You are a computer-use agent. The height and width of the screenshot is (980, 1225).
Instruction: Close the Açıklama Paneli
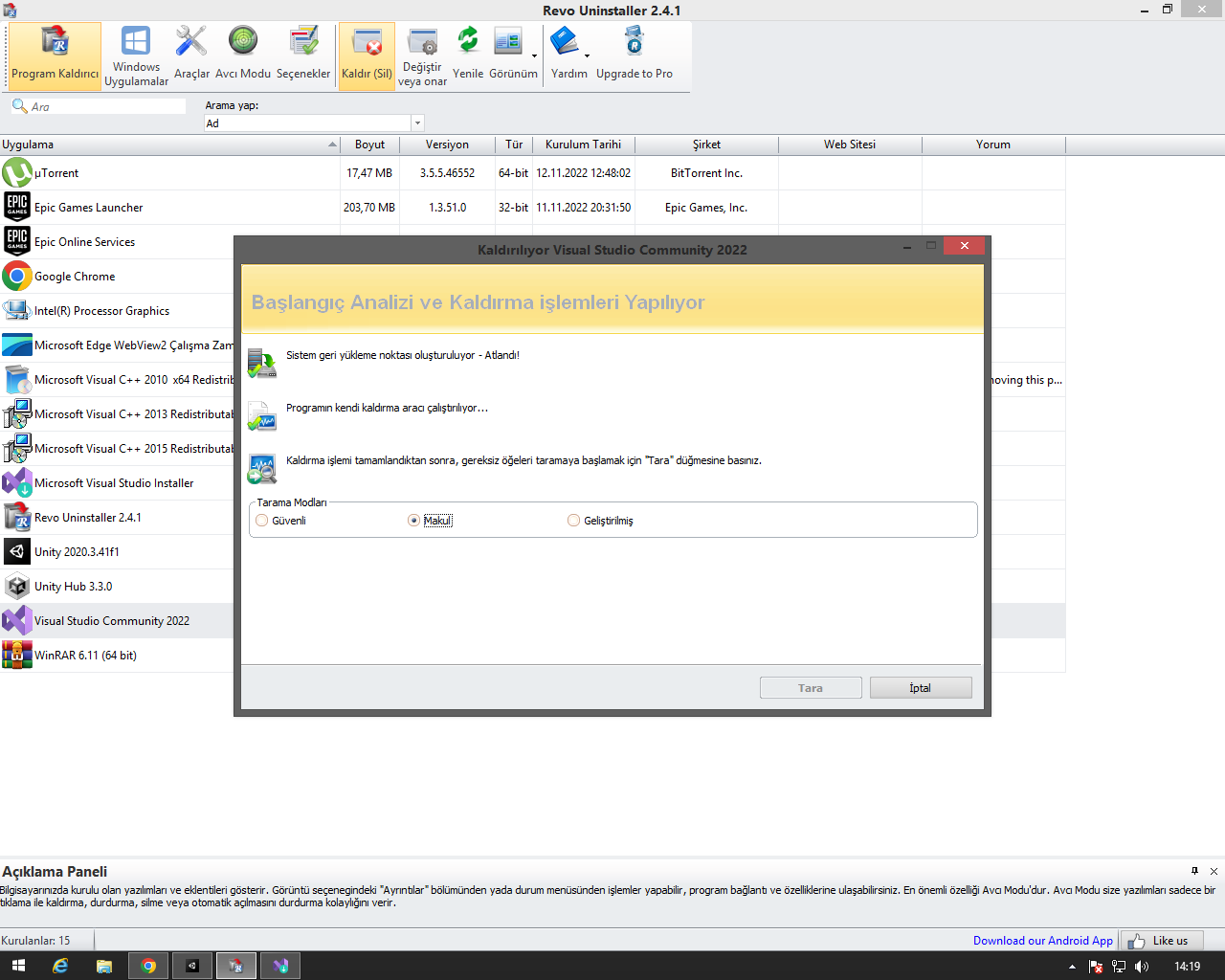pos(1214,871)
